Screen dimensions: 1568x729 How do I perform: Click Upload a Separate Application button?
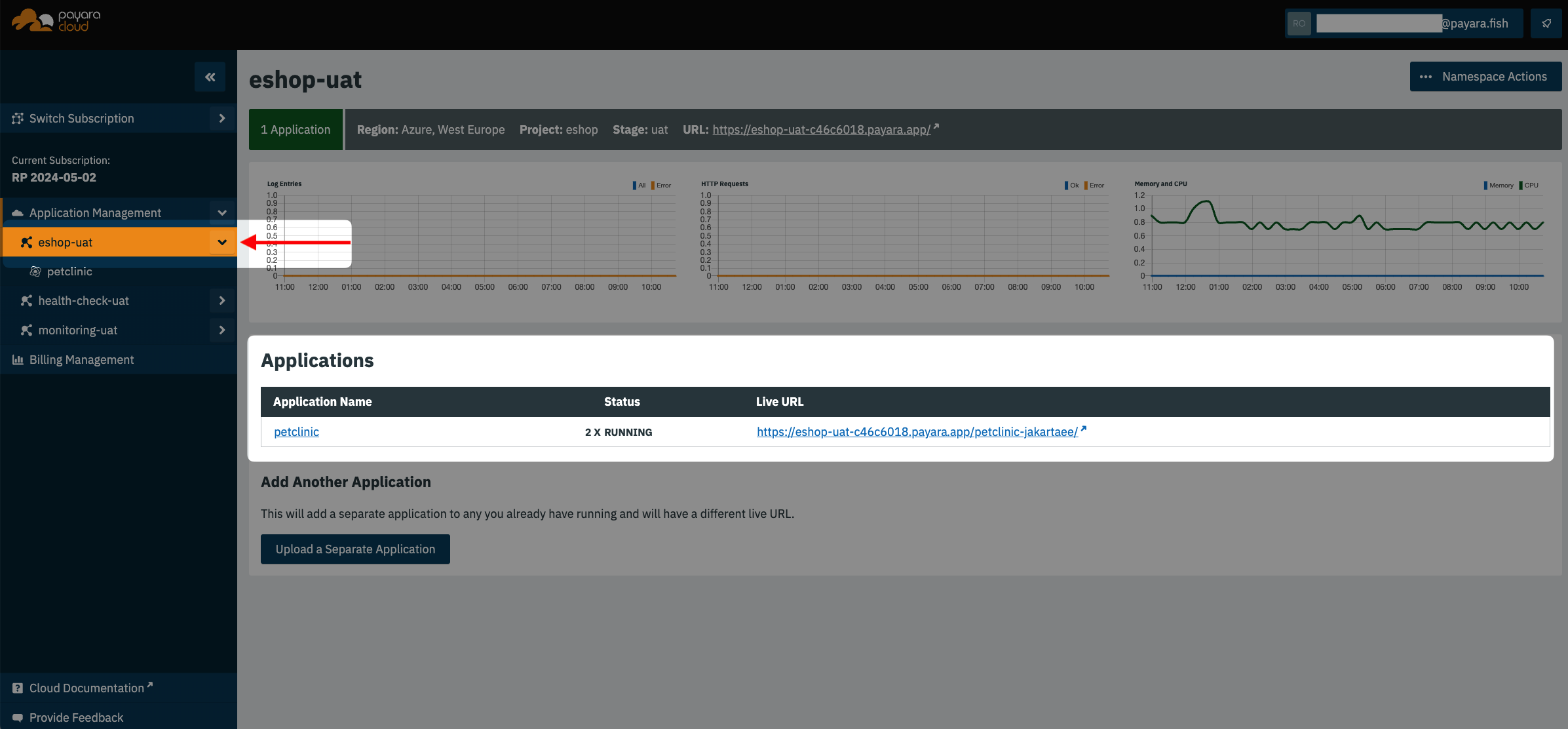point(355,549)
